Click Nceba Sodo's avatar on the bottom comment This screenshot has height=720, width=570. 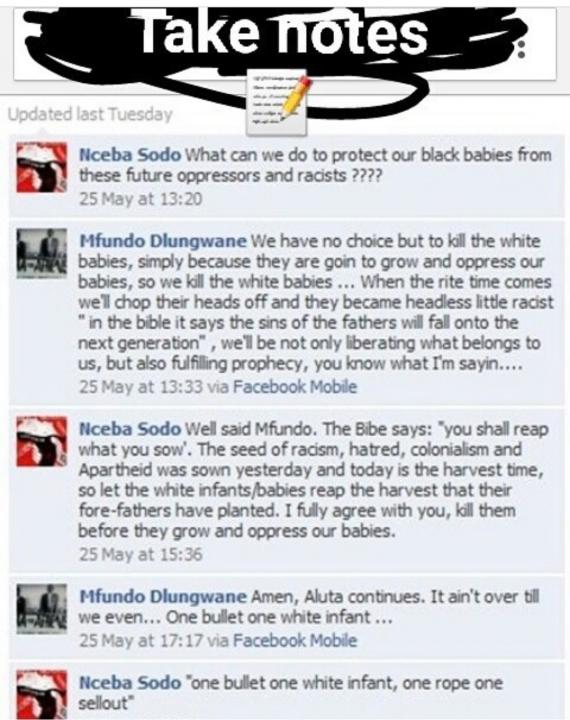pos(42,695)
